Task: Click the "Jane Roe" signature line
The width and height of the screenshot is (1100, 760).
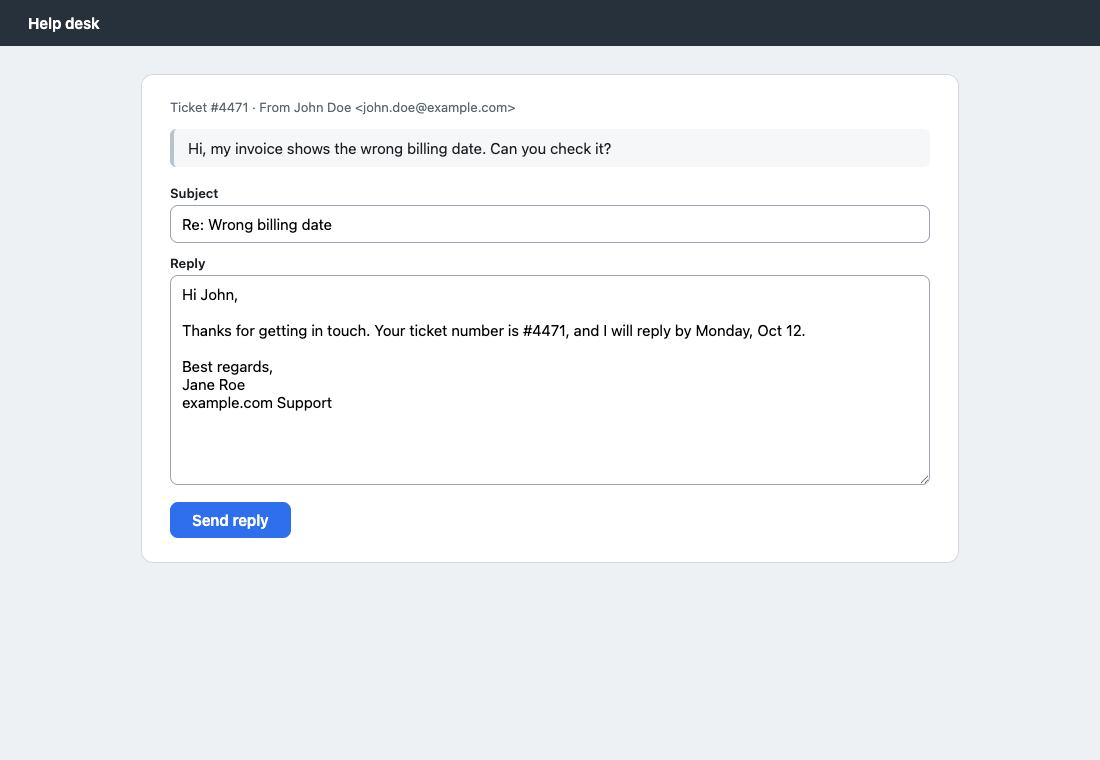Action: 213,385
